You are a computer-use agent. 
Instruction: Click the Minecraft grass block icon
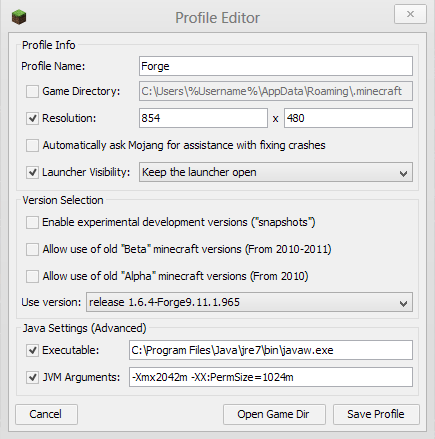point(19,17)
